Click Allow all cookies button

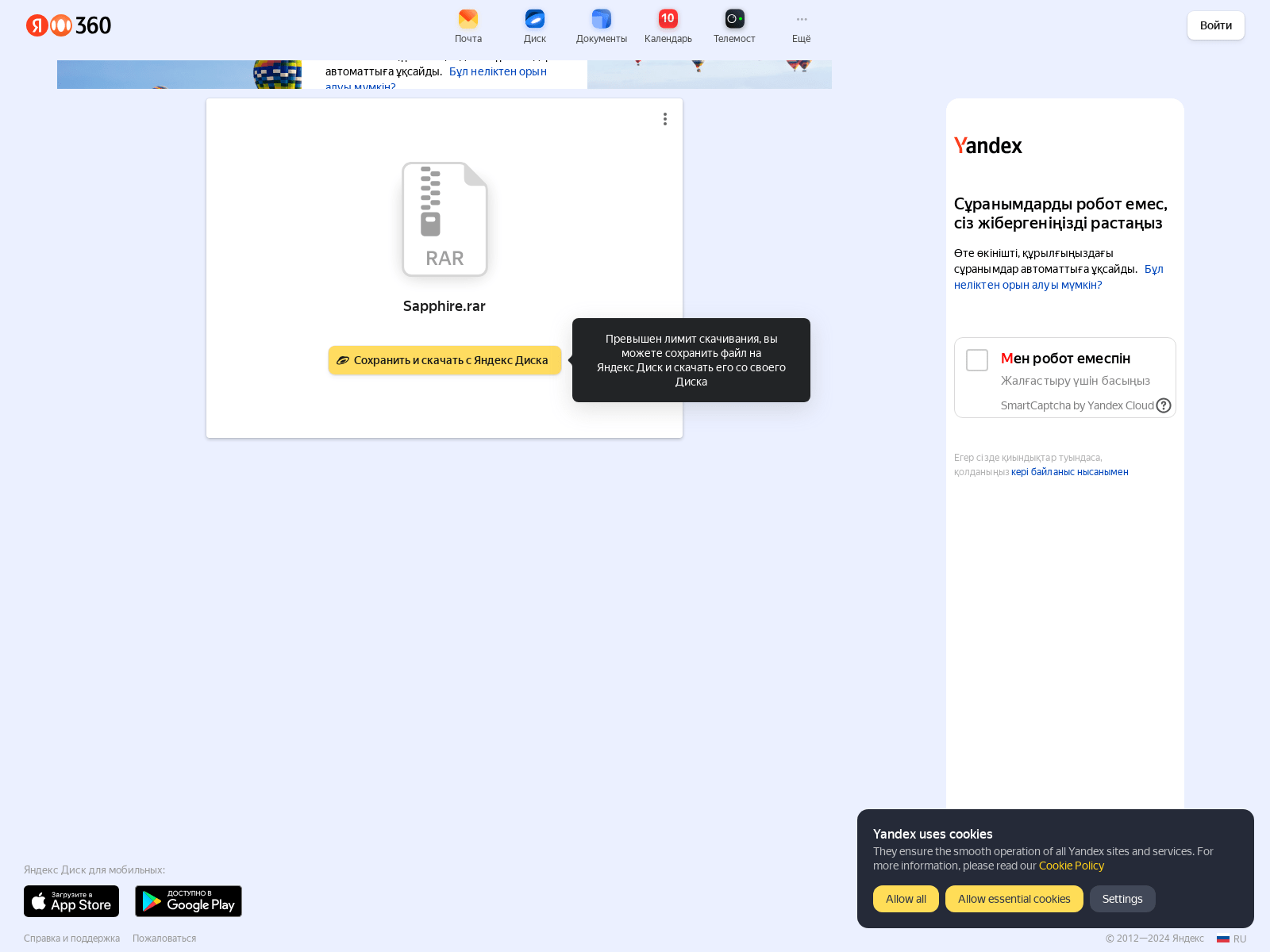(906, 899)
